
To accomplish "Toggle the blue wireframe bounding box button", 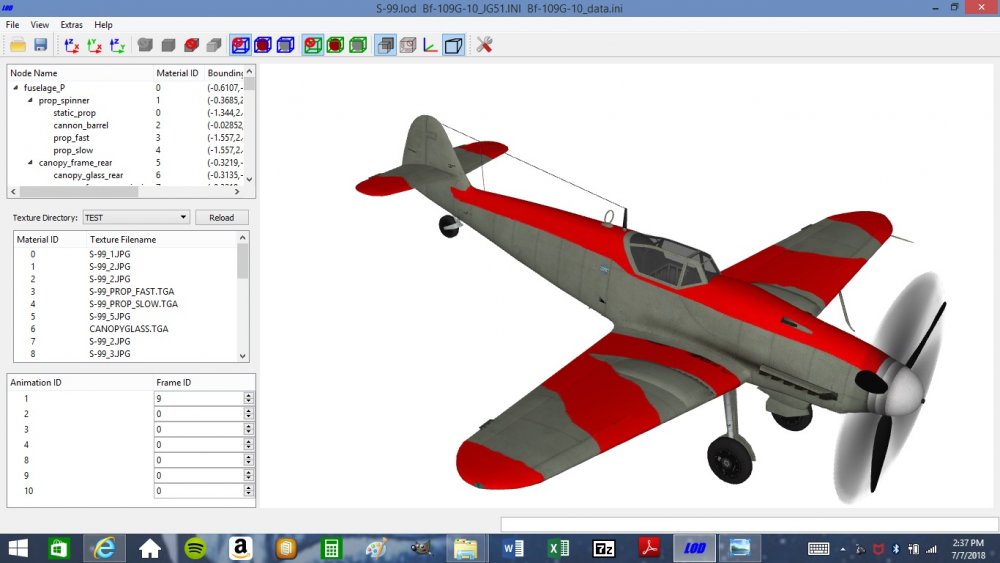I will click(x=286, y=45).
